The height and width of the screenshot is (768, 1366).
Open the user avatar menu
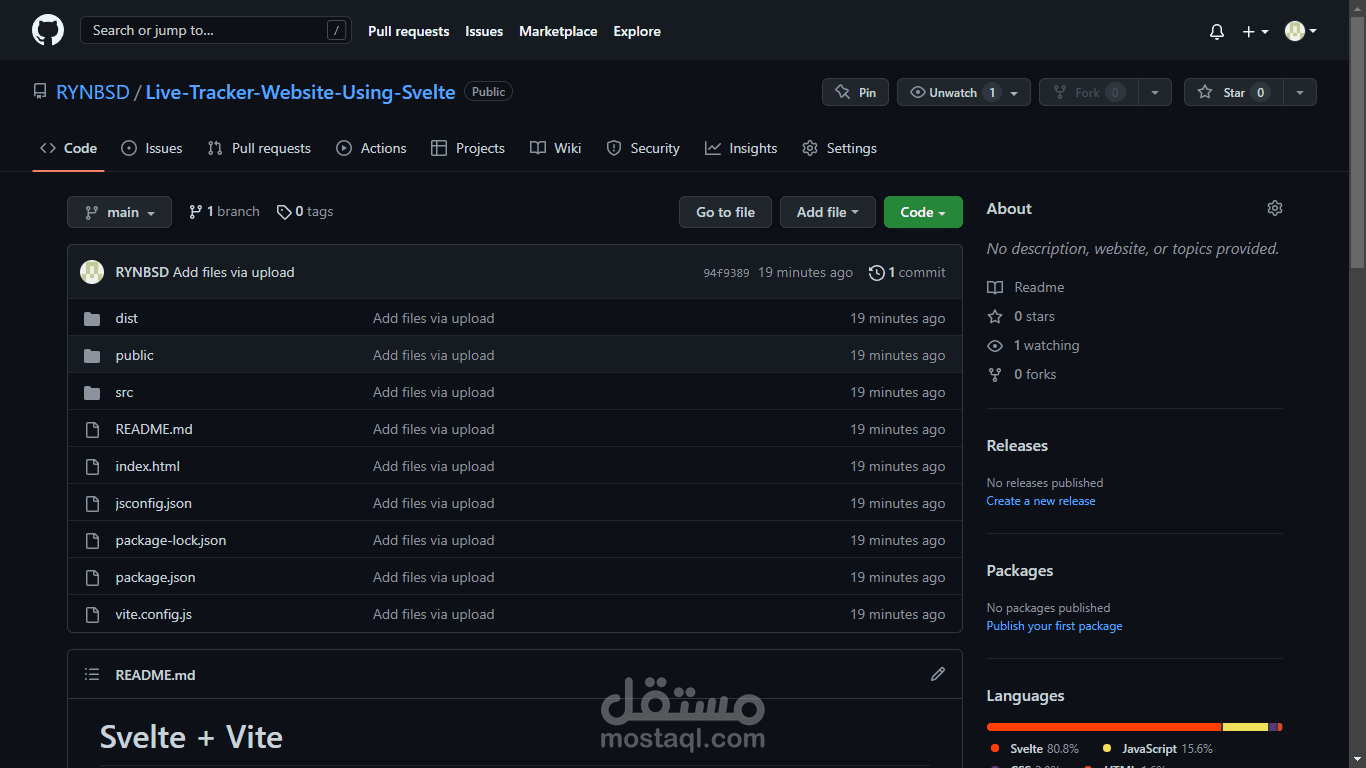tap(1300, 31)
